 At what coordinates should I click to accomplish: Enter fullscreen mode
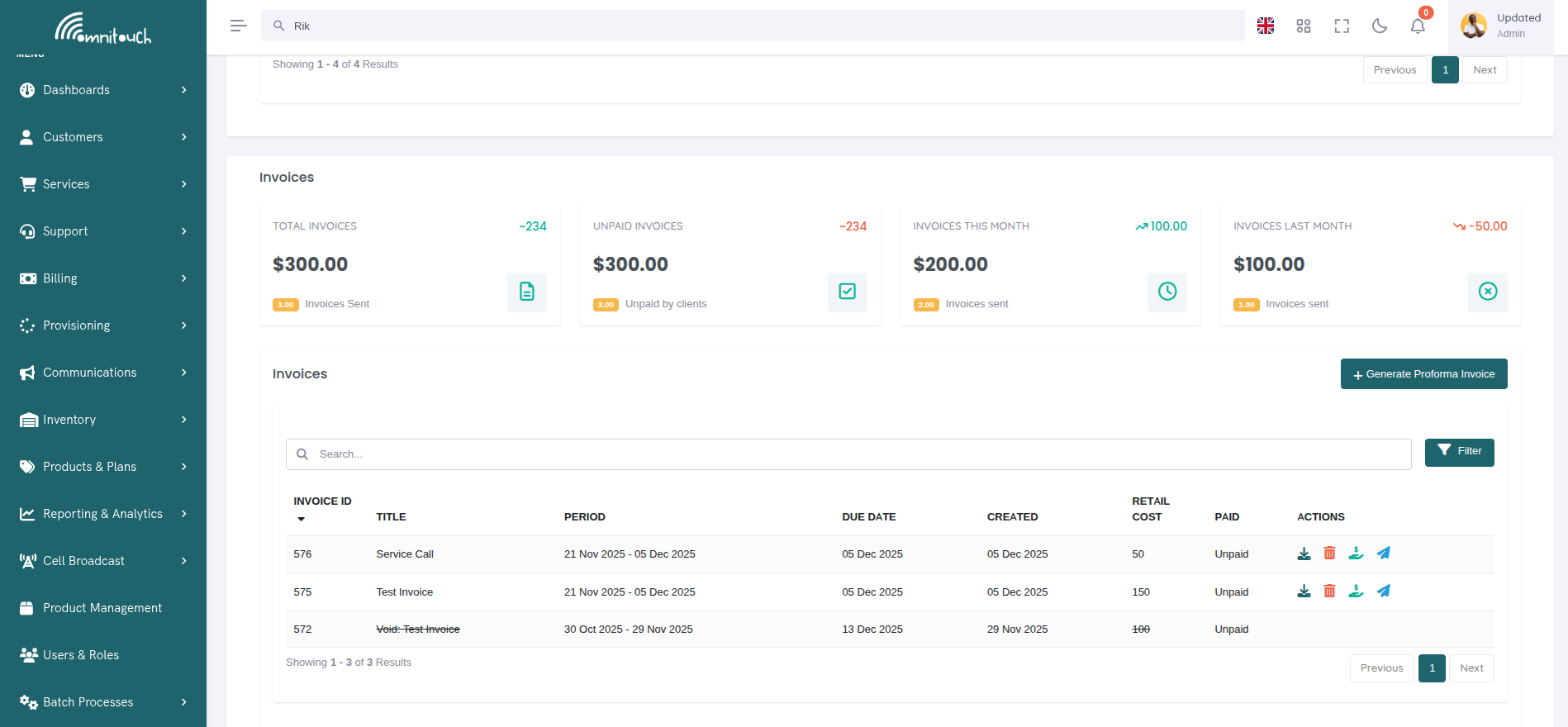[x=1342, y=26]
